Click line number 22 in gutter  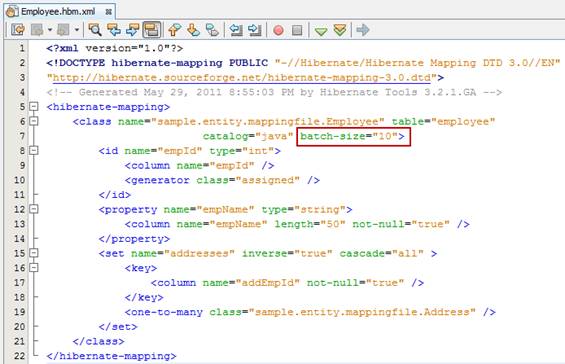(20, 356)
